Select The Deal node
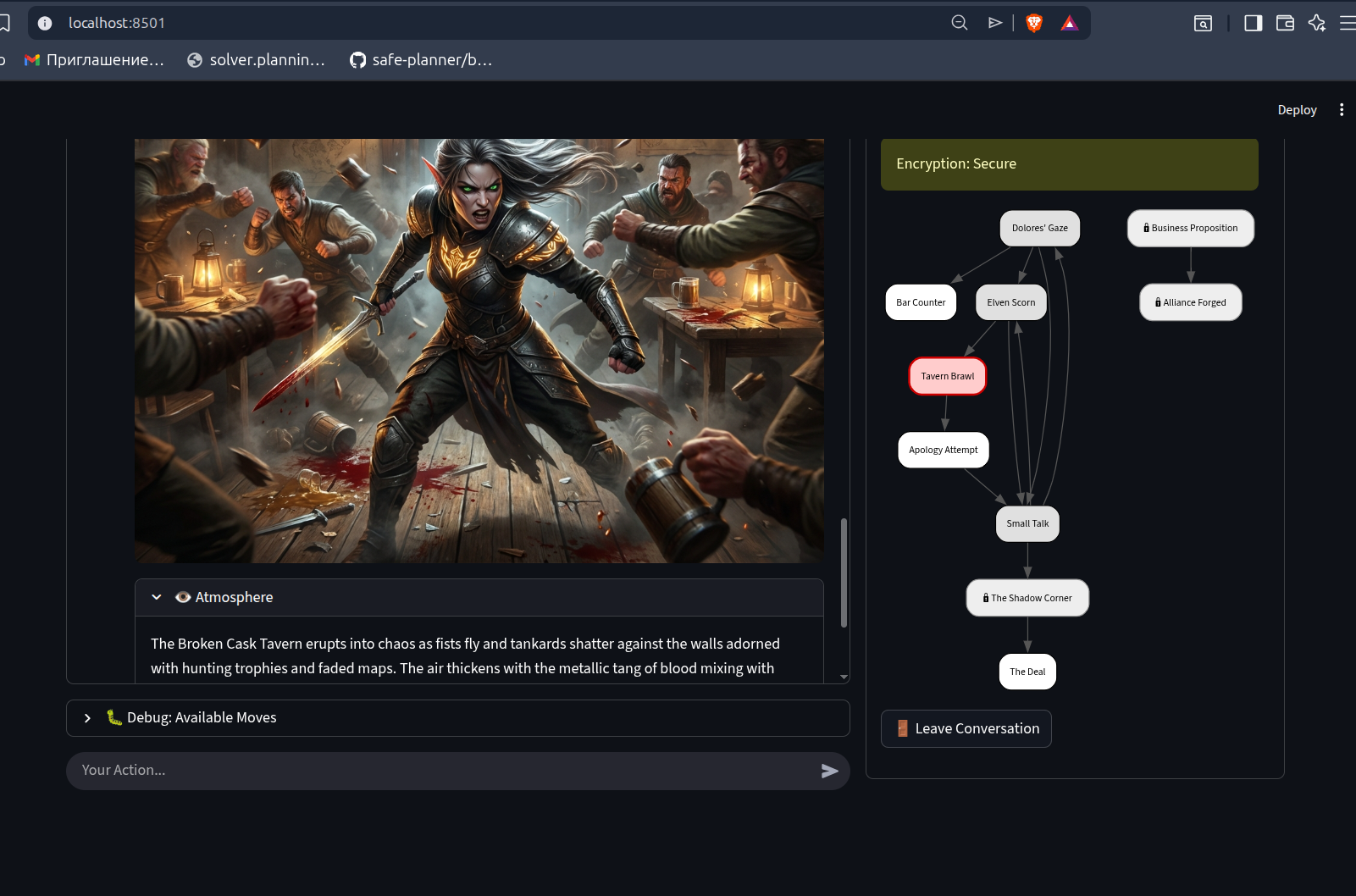The height and width of the screenshot is (896, 1356). 1027,672
